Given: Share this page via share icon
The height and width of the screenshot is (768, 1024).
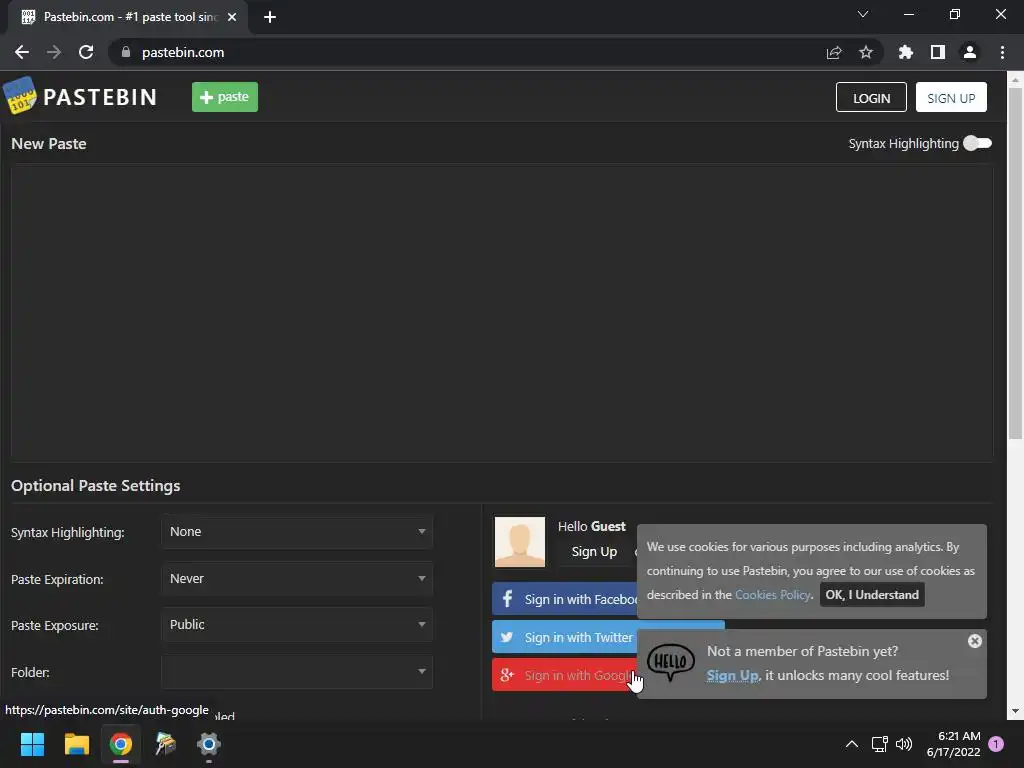Looking at the screenshot, I should 834,52.
